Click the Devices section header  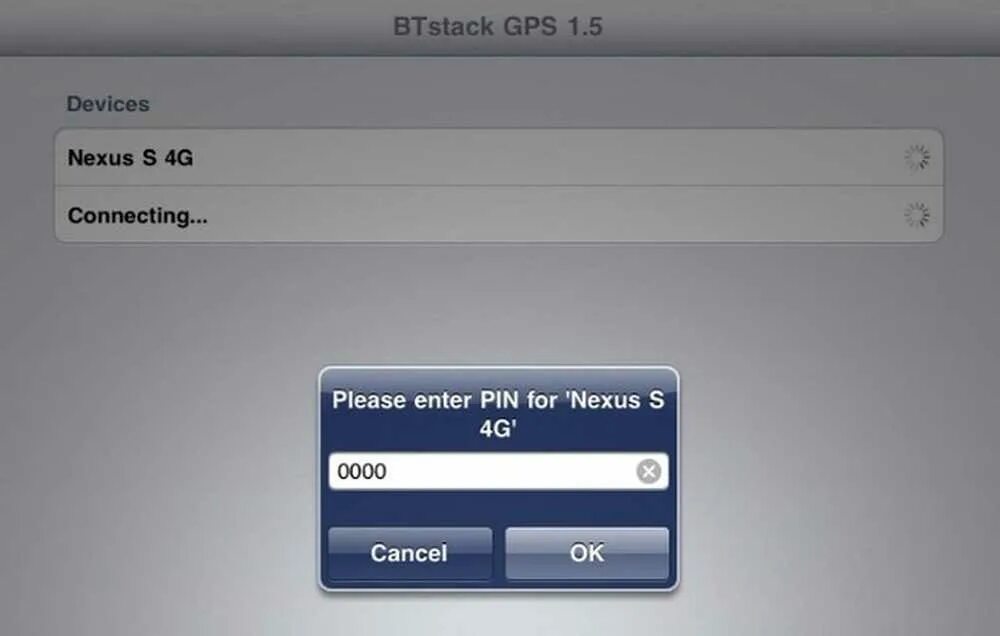pos(108,104)
